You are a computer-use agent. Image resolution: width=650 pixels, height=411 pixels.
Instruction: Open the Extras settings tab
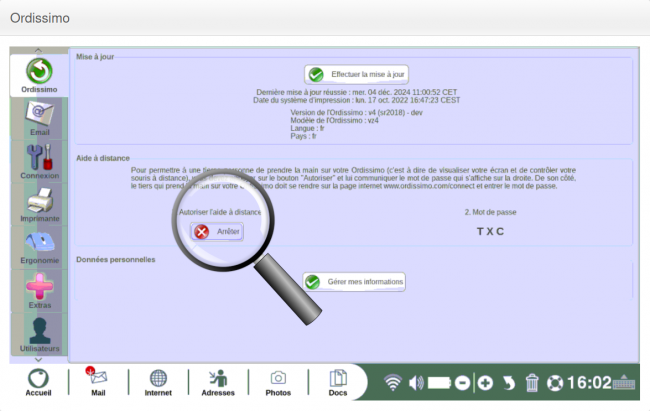[39, 291]
